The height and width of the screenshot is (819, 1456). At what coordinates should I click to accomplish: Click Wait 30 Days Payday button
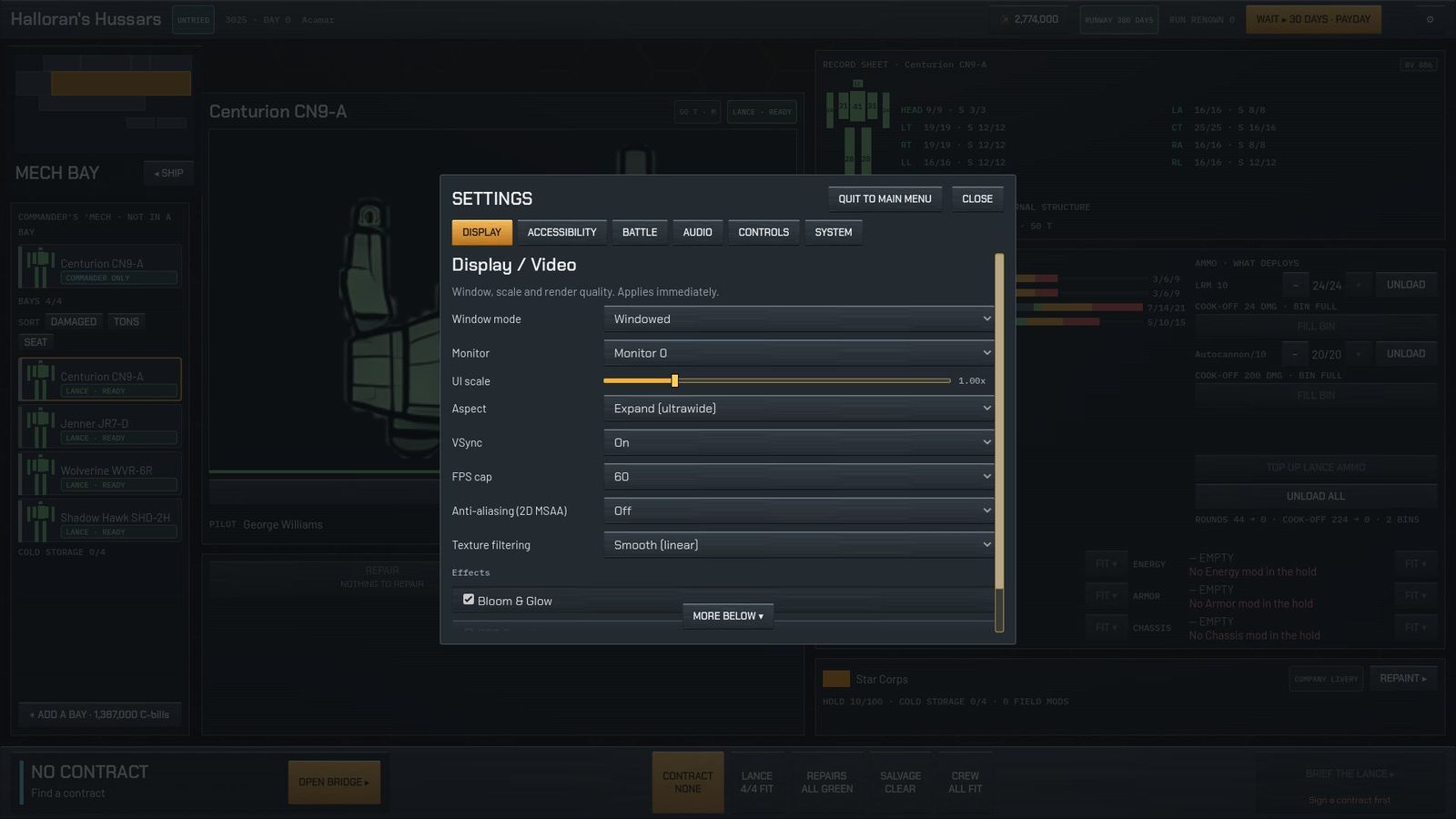[1313, 19]
